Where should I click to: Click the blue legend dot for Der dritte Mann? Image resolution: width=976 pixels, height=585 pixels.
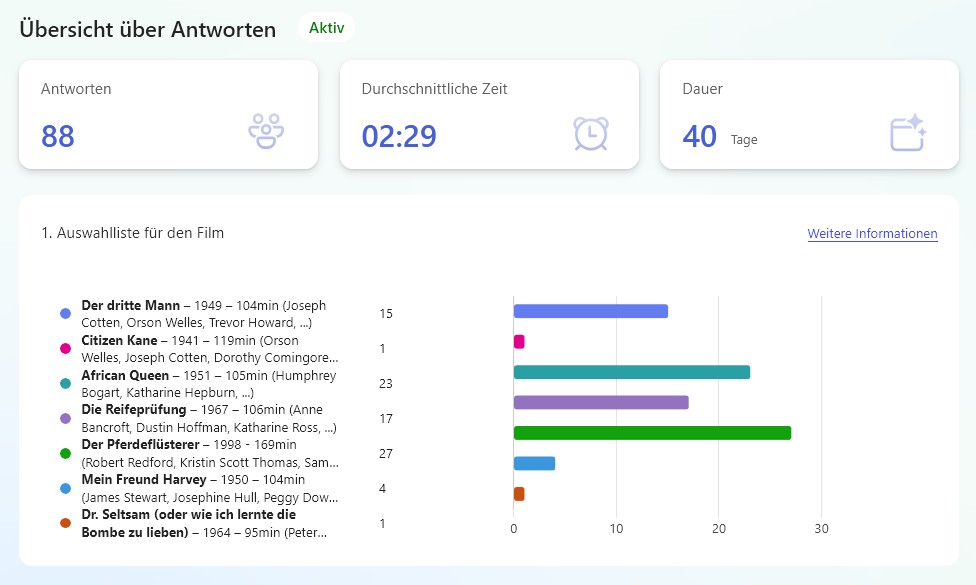pos(65,314)
